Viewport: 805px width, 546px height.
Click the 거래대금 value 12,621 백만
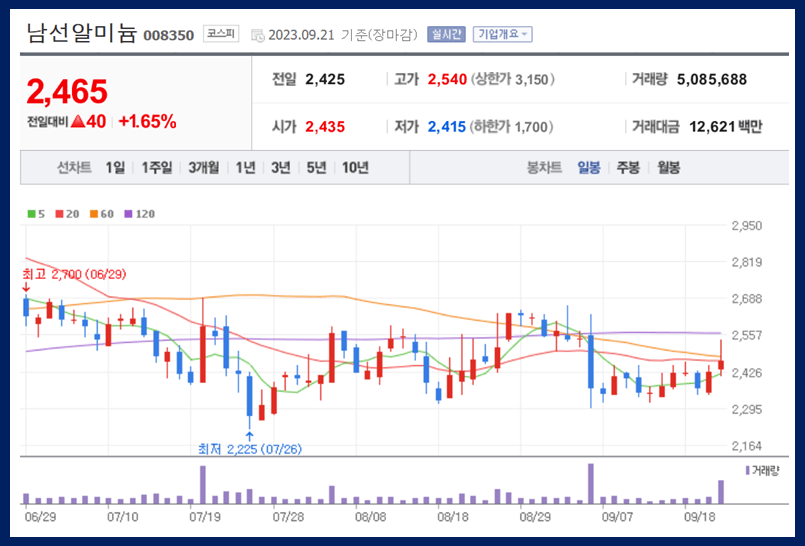[725, 127]
